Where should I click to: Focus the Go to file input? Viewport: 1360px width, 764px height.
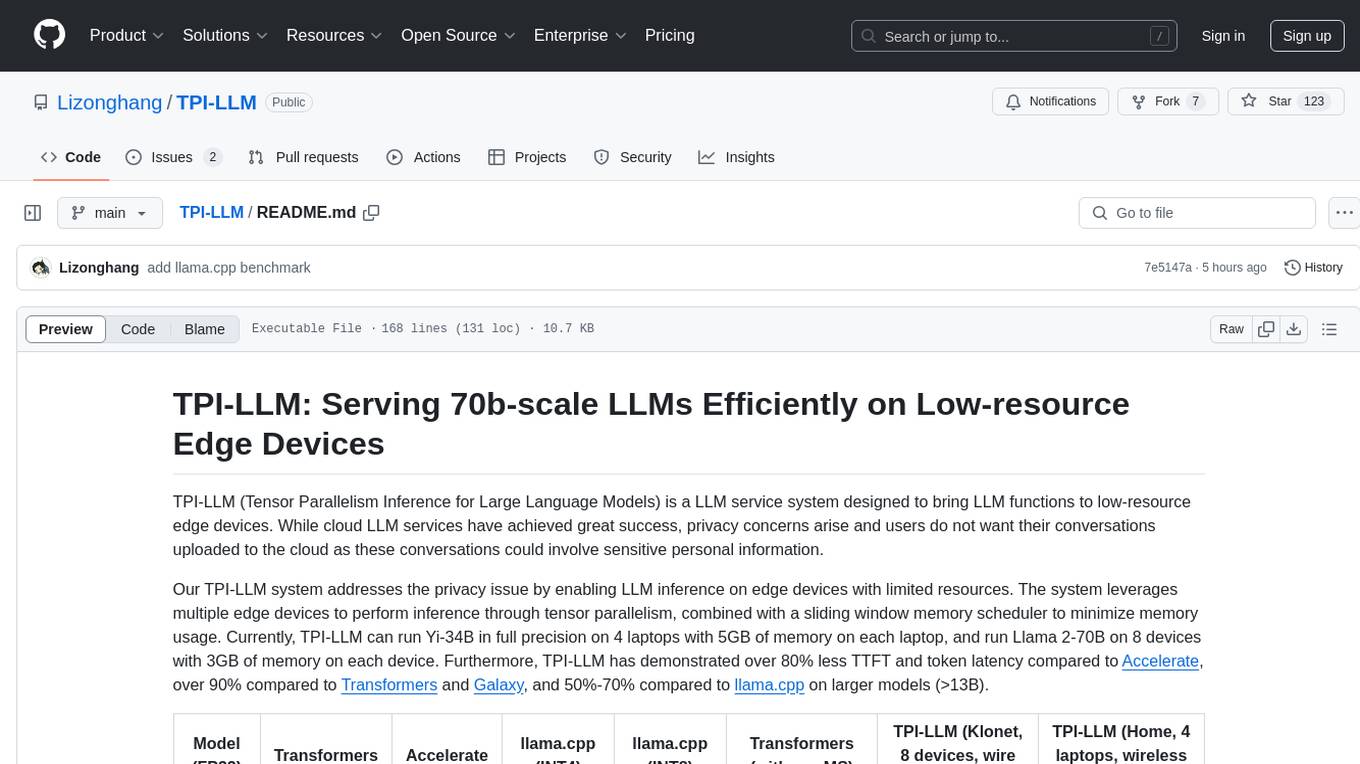[x=1197, y=213]
